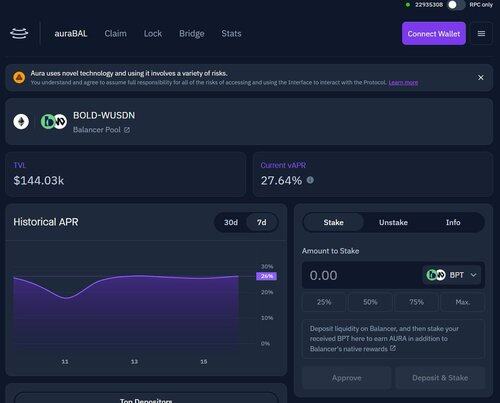Click Connect Wallet button
Screen dimensions: 500x403
pos(434,33)
